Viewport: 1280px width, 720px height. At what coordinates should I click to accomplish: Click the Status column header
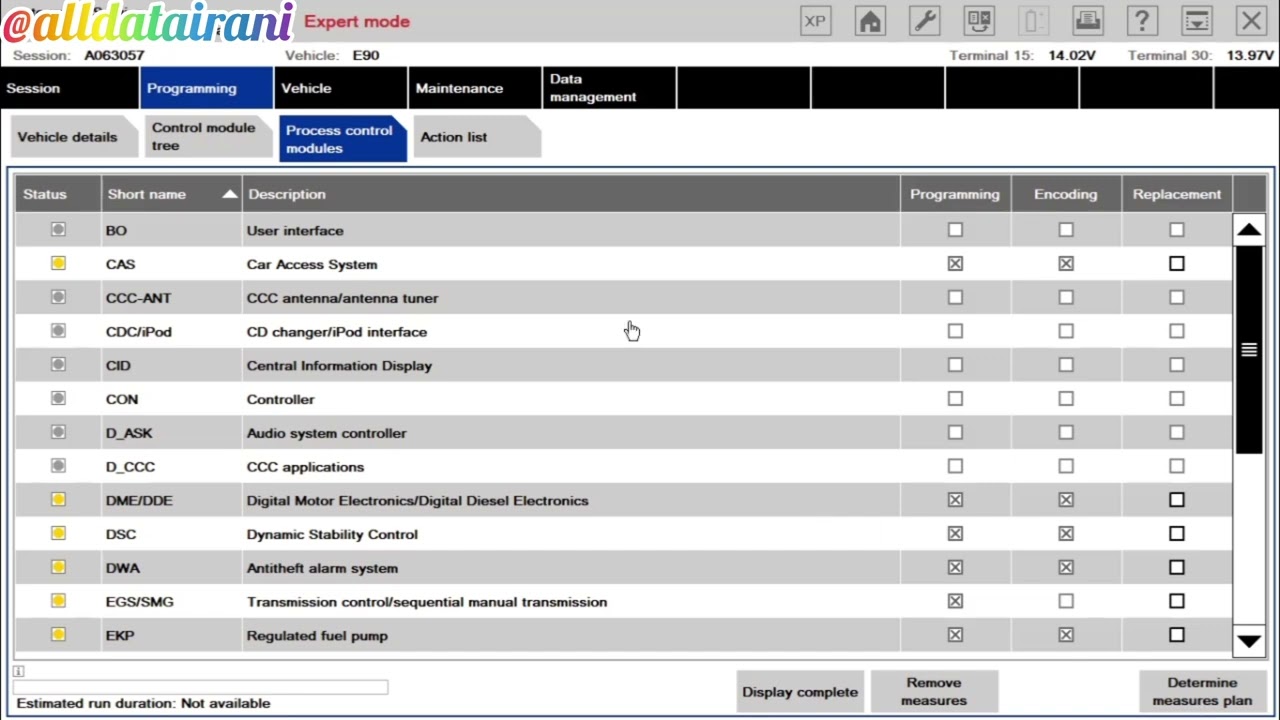[x=58, y=194]
